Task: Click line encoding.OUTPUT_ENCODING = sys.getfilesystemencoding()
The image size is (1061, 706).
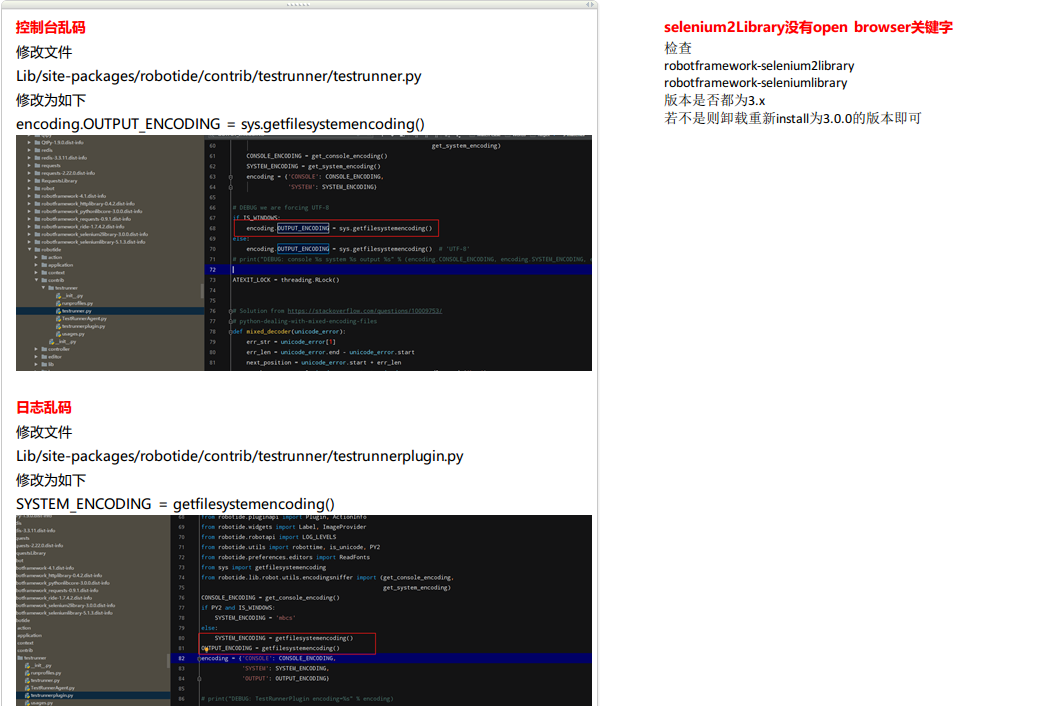Action: (221, 124)
